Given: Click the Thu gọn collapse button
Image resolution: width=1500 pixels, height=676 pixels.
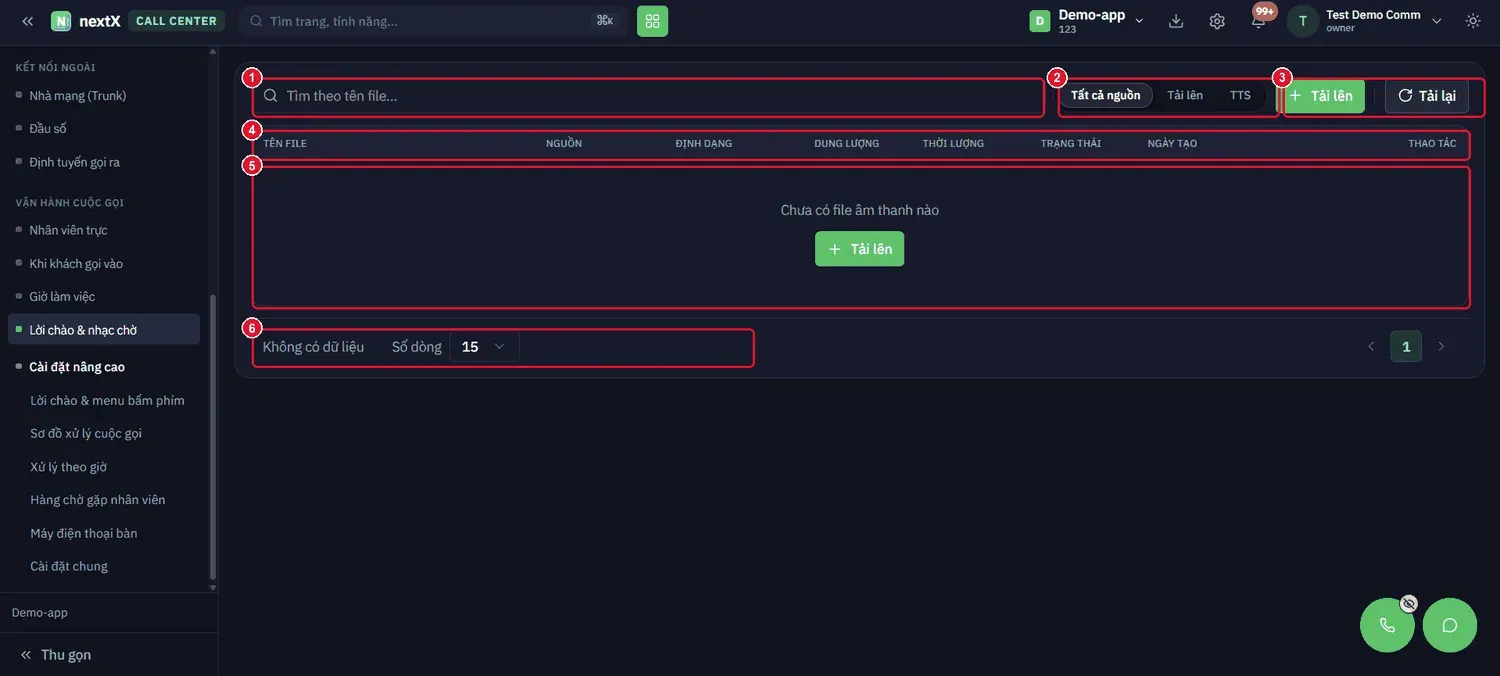Looking at the screenshot, I should 56,655.
